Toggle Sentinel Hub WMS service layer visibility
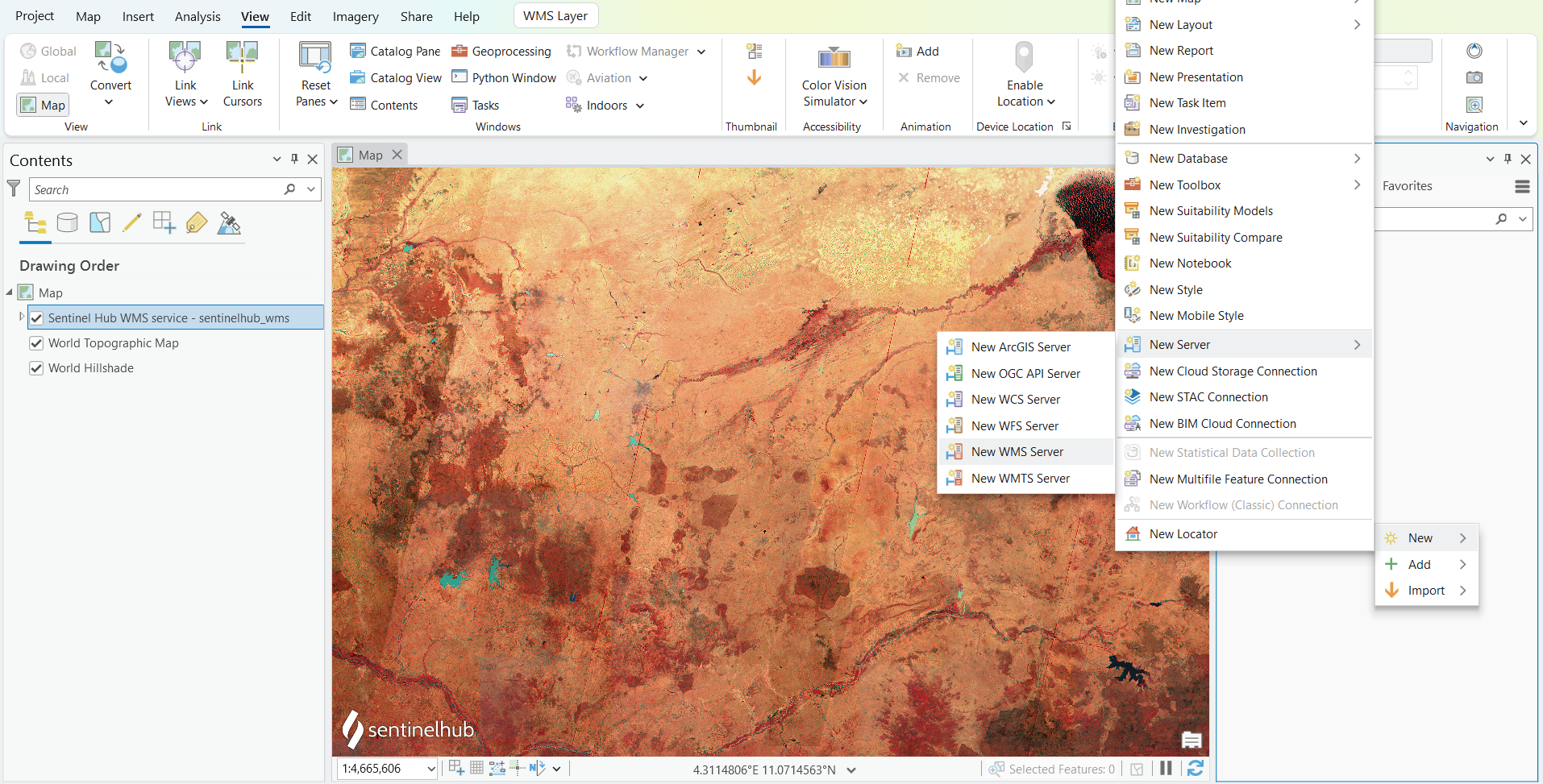 point(36,317)
